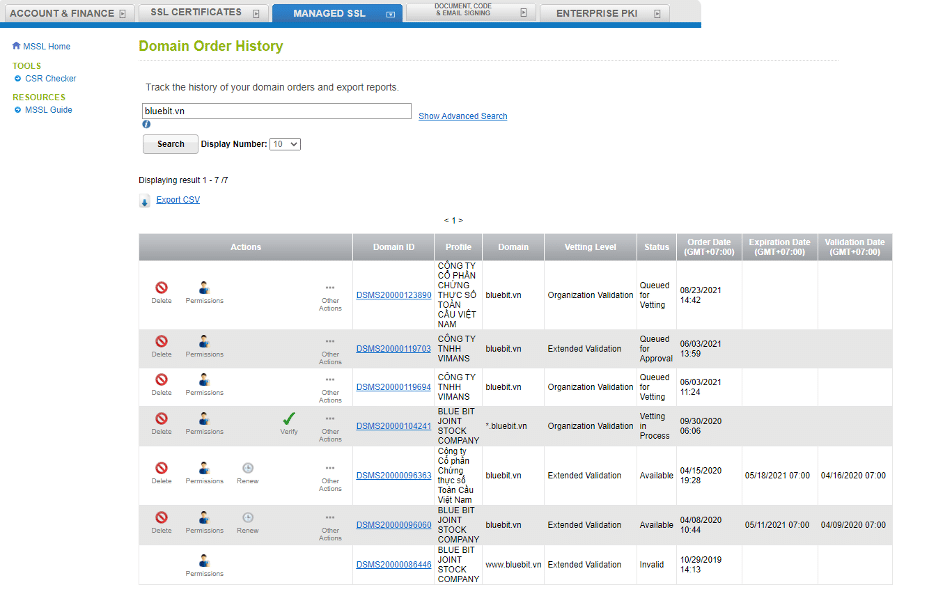Open the Show Advanced Search link
Viewport: 936px width, 594px height.
(x=462, y=116)
